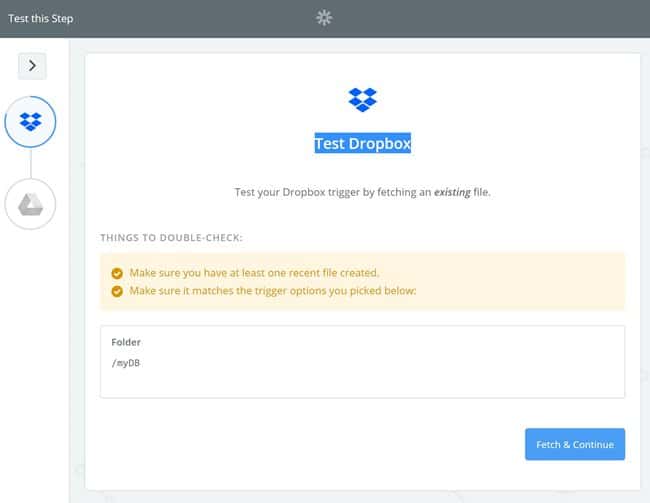Screen dimensions: 650x503
Task: Click the 'Test this Step' header title
Action: click(40, 18)
